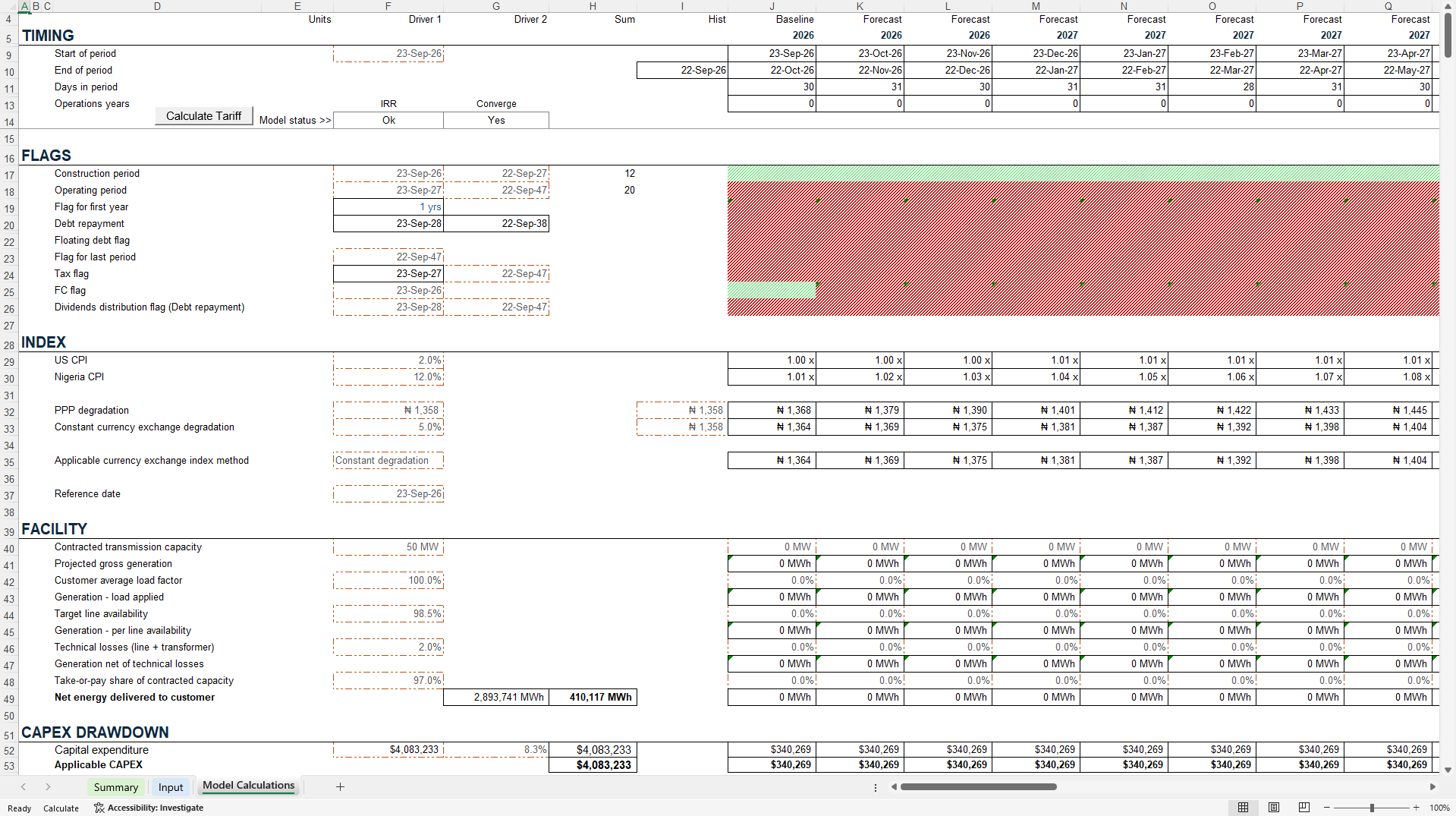Screen dimensions: 1456x816
Task: Select Contracted transmission capacity 50 MW cell
Action: (x=388, y=547)
